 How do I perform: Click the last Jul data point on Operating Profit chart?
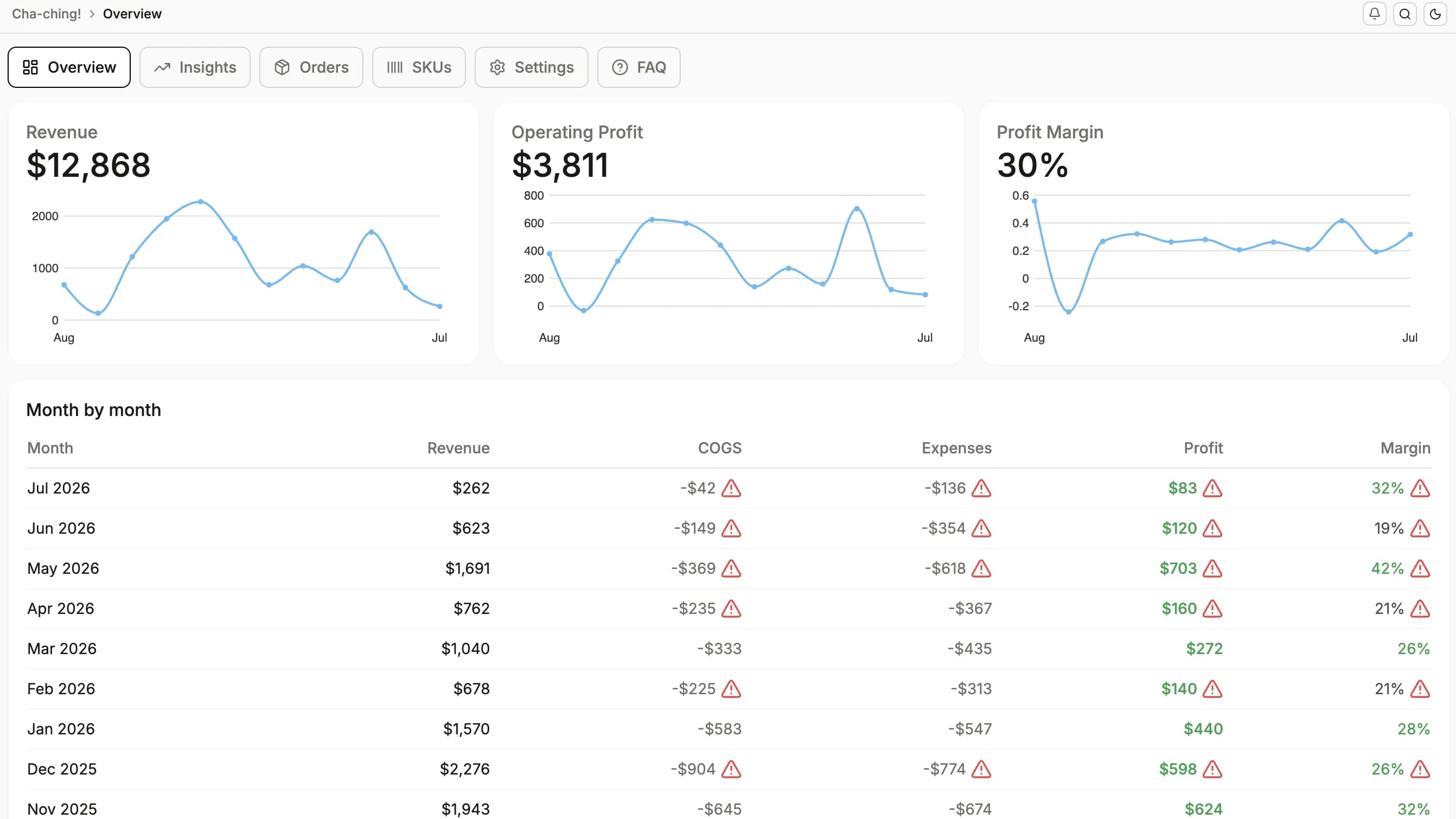(925, 295)
